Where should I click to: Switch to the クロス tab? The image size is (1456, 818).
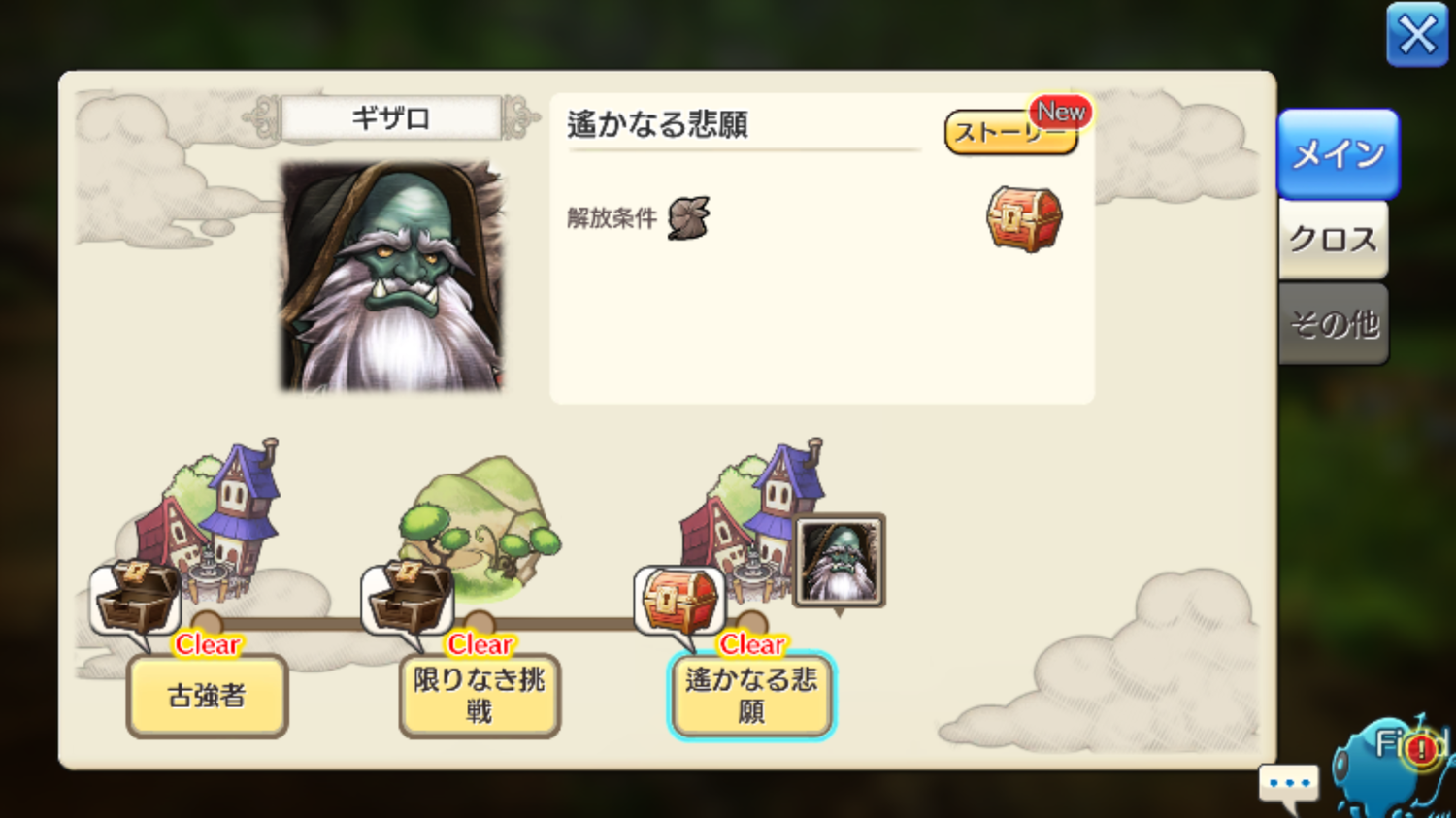tap(1334, 240)
